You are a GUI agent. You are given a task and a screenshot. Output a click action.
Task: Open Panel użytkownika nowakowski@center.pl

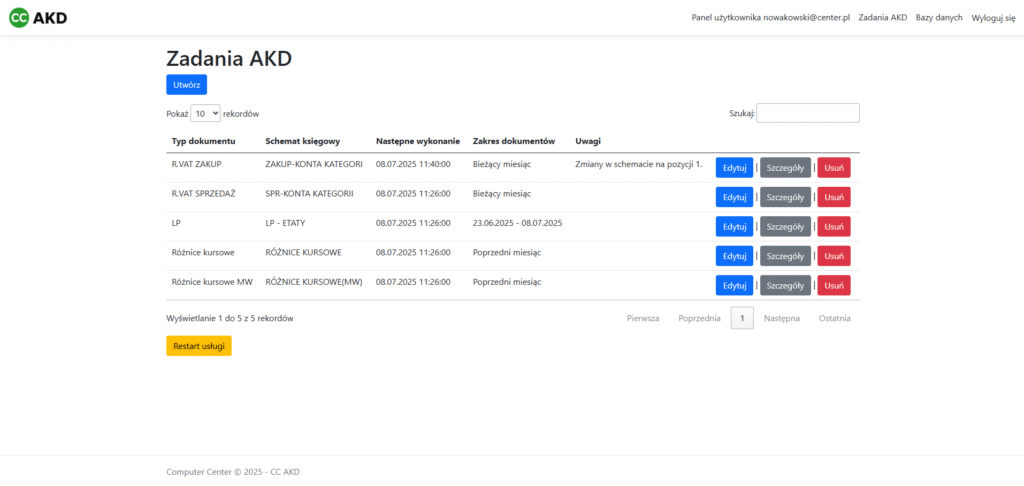(770, 18)
